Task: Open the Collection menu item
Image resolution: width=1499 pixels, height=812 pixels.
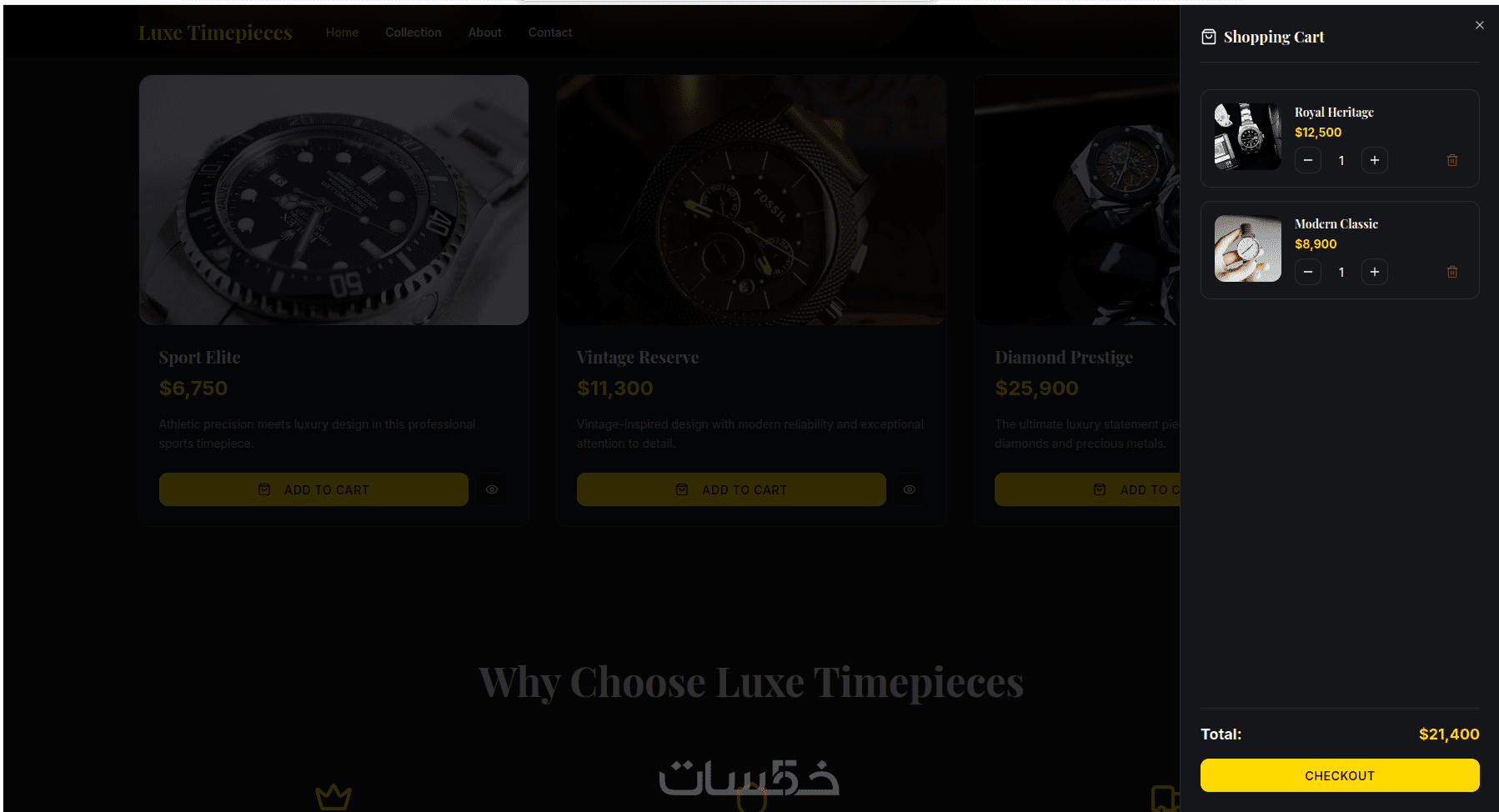Action: click(x=414, y=33)
